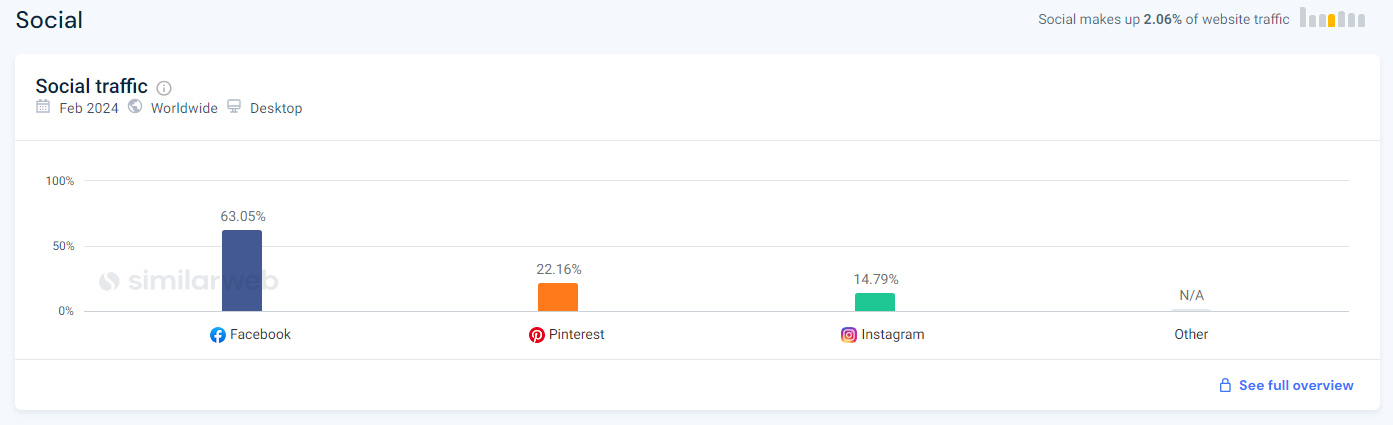Click the calendar icon beside Feb 2024
This screenshot has height=425, width=1393.
coord(43,107)
